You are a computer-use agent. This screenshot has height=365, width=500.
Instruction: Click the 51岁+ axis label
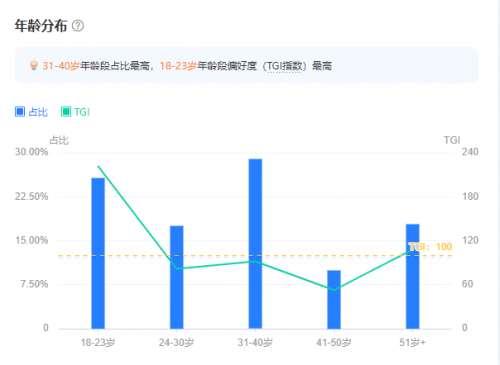click(413, 342)
